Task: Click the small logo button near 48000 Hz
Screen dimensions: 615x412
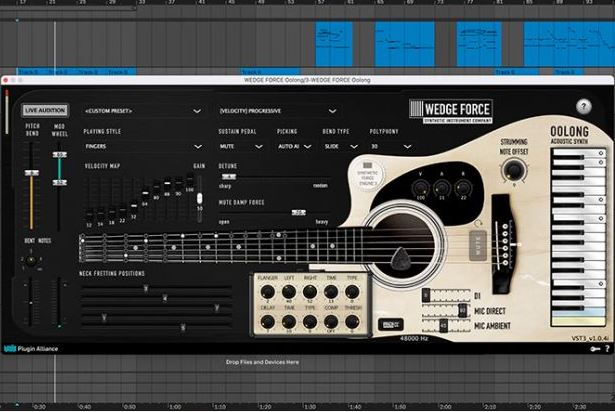Action: pyautogui.click(x=390, y=324)
